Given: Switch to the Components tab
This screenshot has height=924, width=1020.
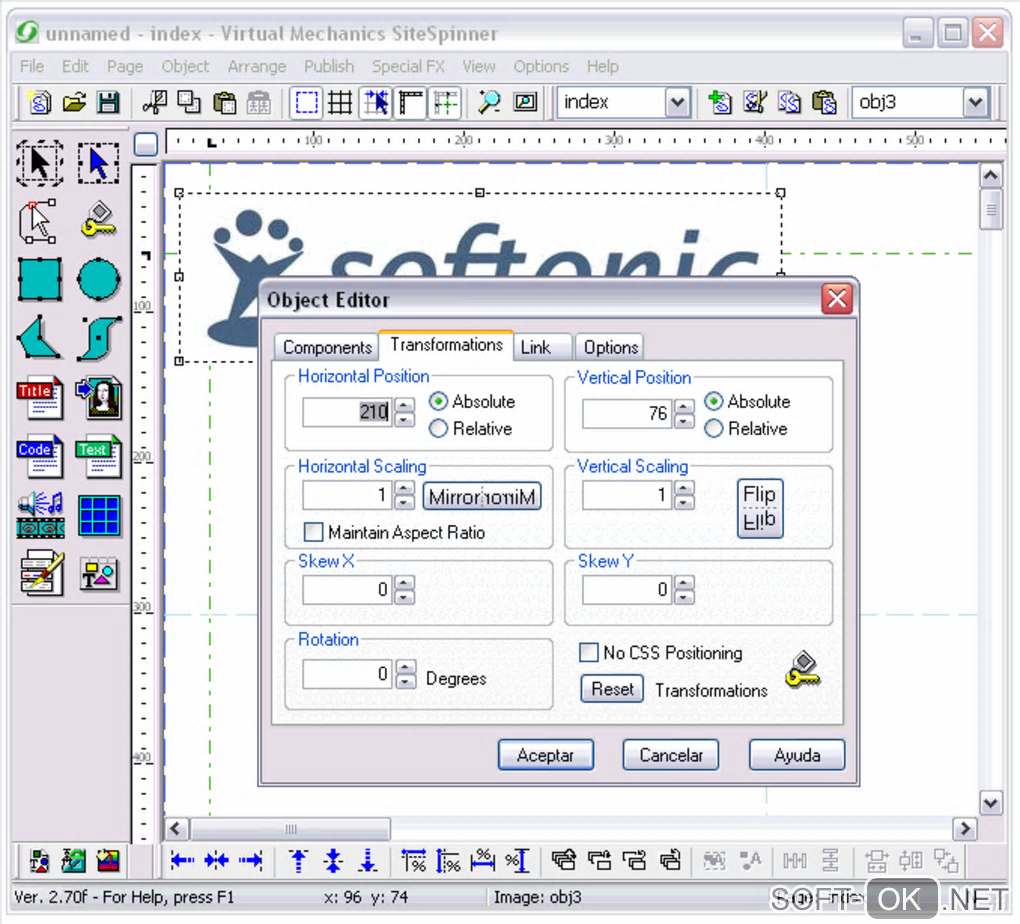Looking at the screenshot, I should pos(327,347).
